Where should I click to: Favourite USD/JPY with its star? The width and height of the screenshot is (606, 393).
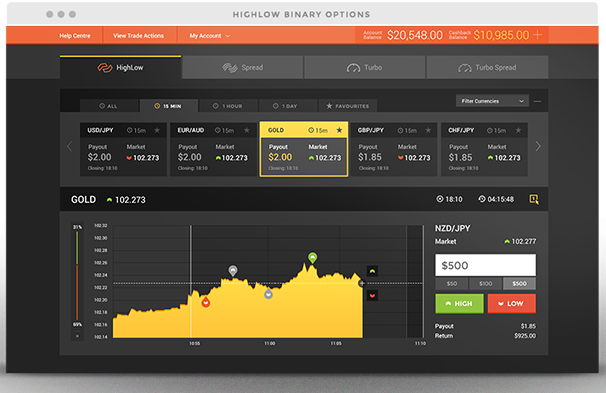(157, 130)
